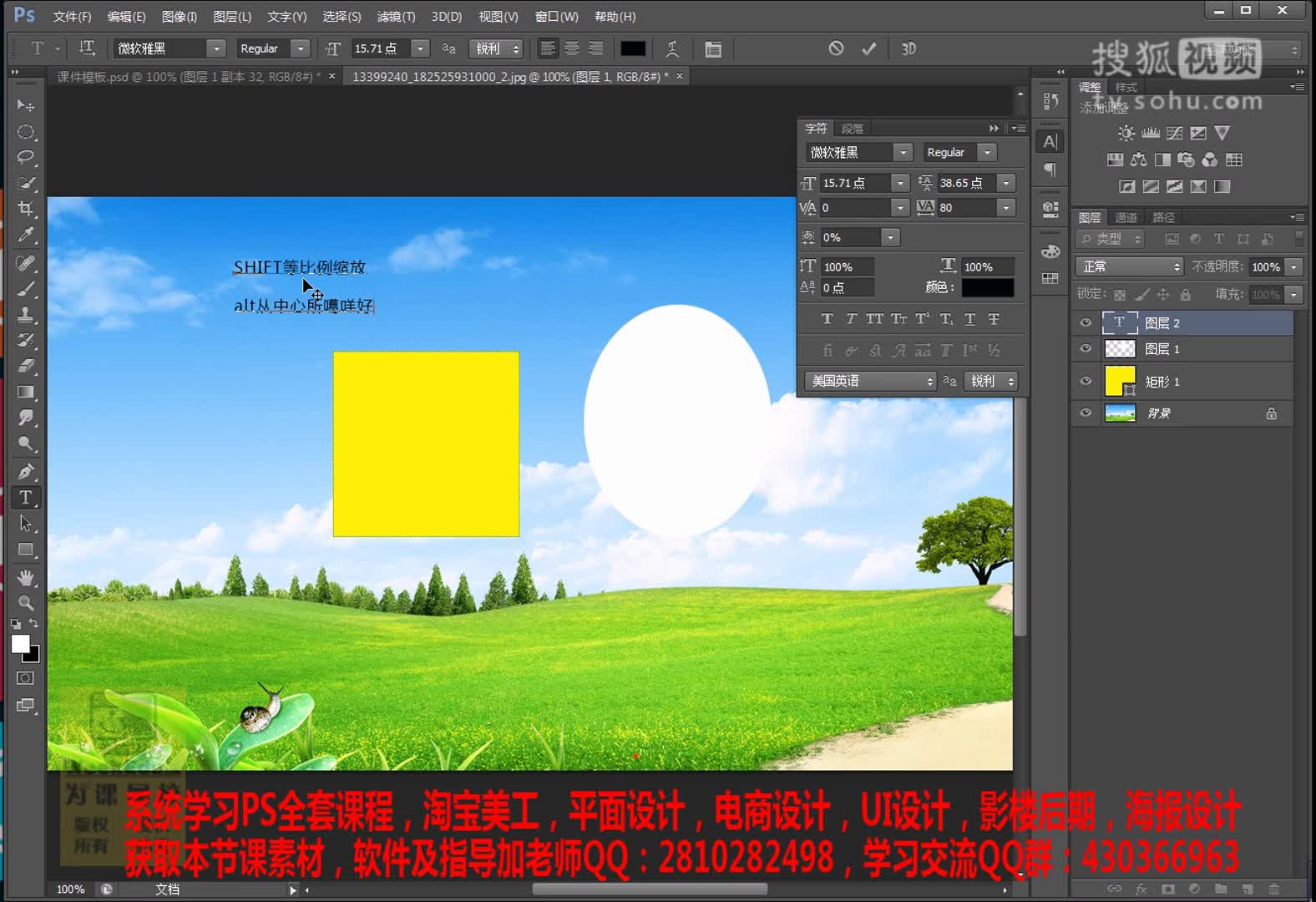Open the 文件(F) menu
The image size is (1316, 902).
72,17
